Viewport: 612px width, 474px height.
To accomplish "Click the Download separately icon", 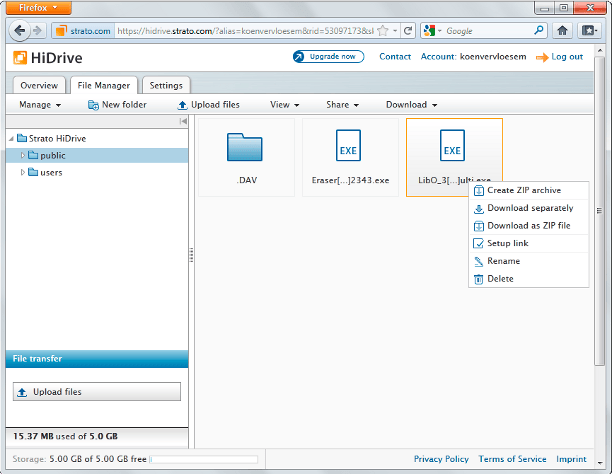I will [479, 208].
